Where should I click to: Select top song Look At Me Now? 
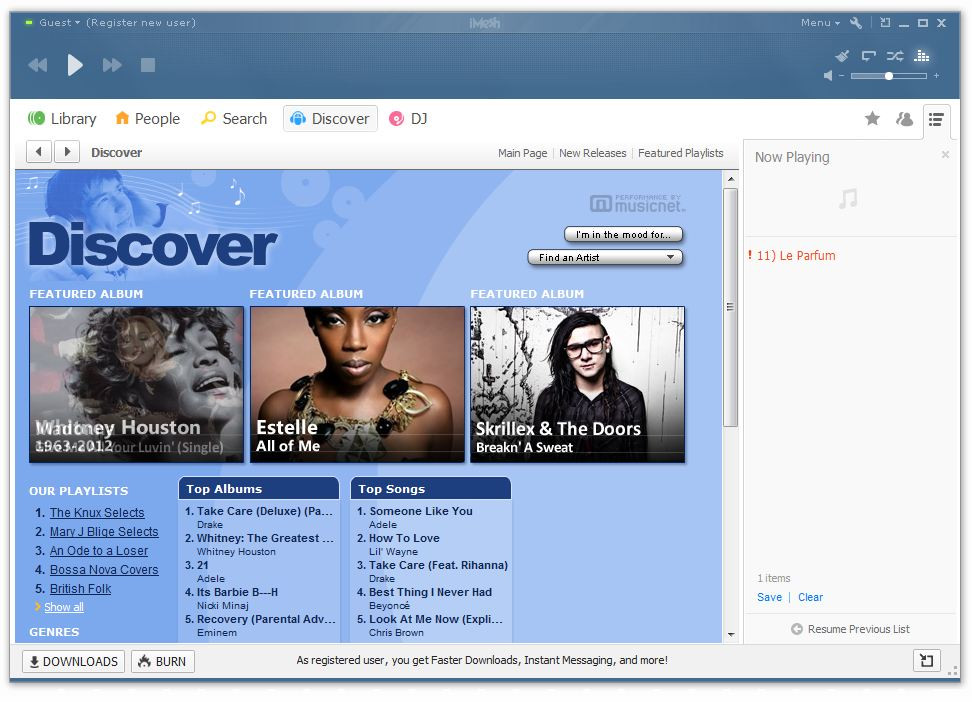436,619
